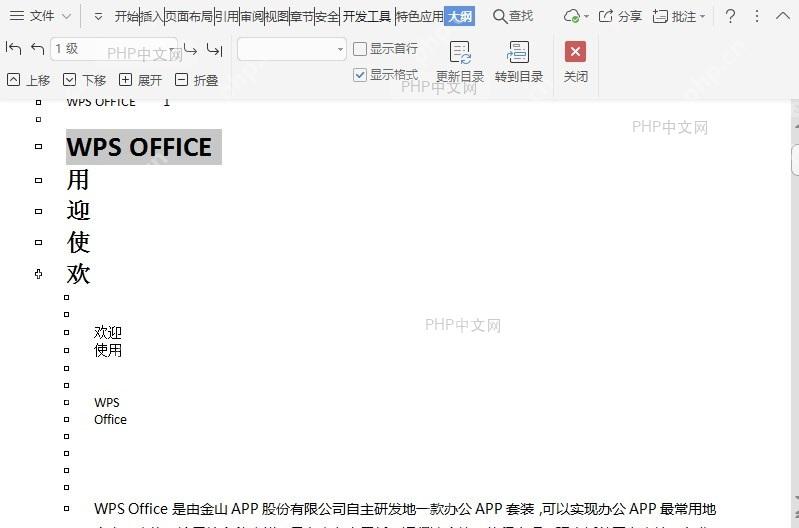Click 展开 expand button
The width and height of the screenshot is (799, 528).
click(x=140, y=80)
